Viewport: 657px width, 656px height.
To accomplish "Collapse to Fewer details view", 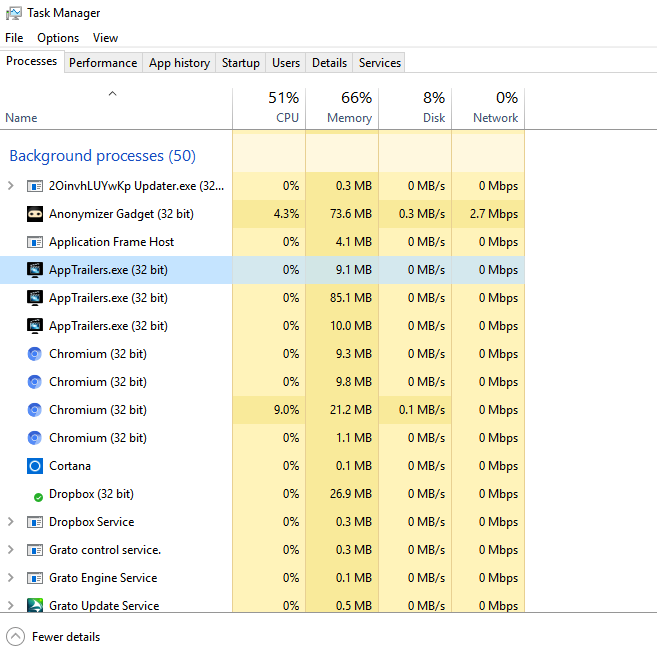I will (55, 637).
